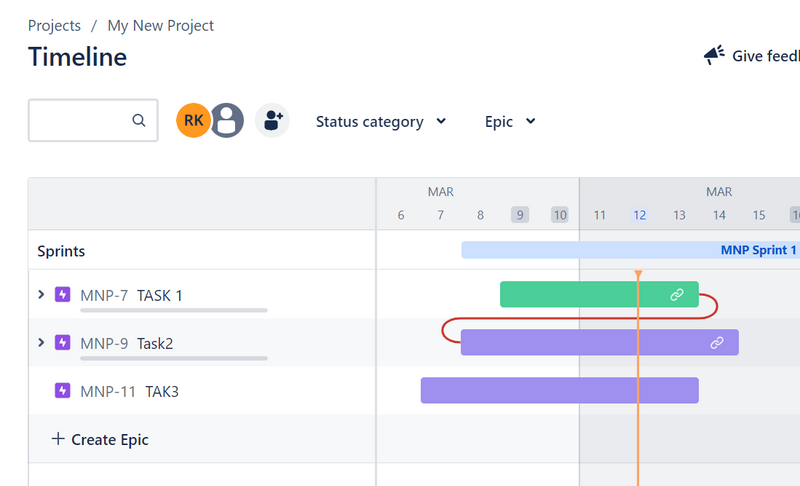Go to My New Project breadcrumb
800x486 pixels.
pyautogui.click(x=160, y=26)
